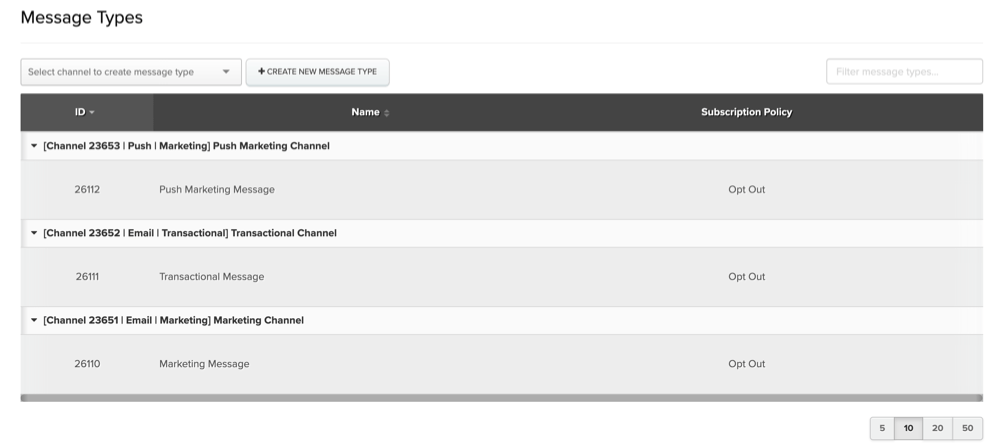Click Opt Out for Transactional Message
This screenshot has width=1000, height=448.
point(746,277)
